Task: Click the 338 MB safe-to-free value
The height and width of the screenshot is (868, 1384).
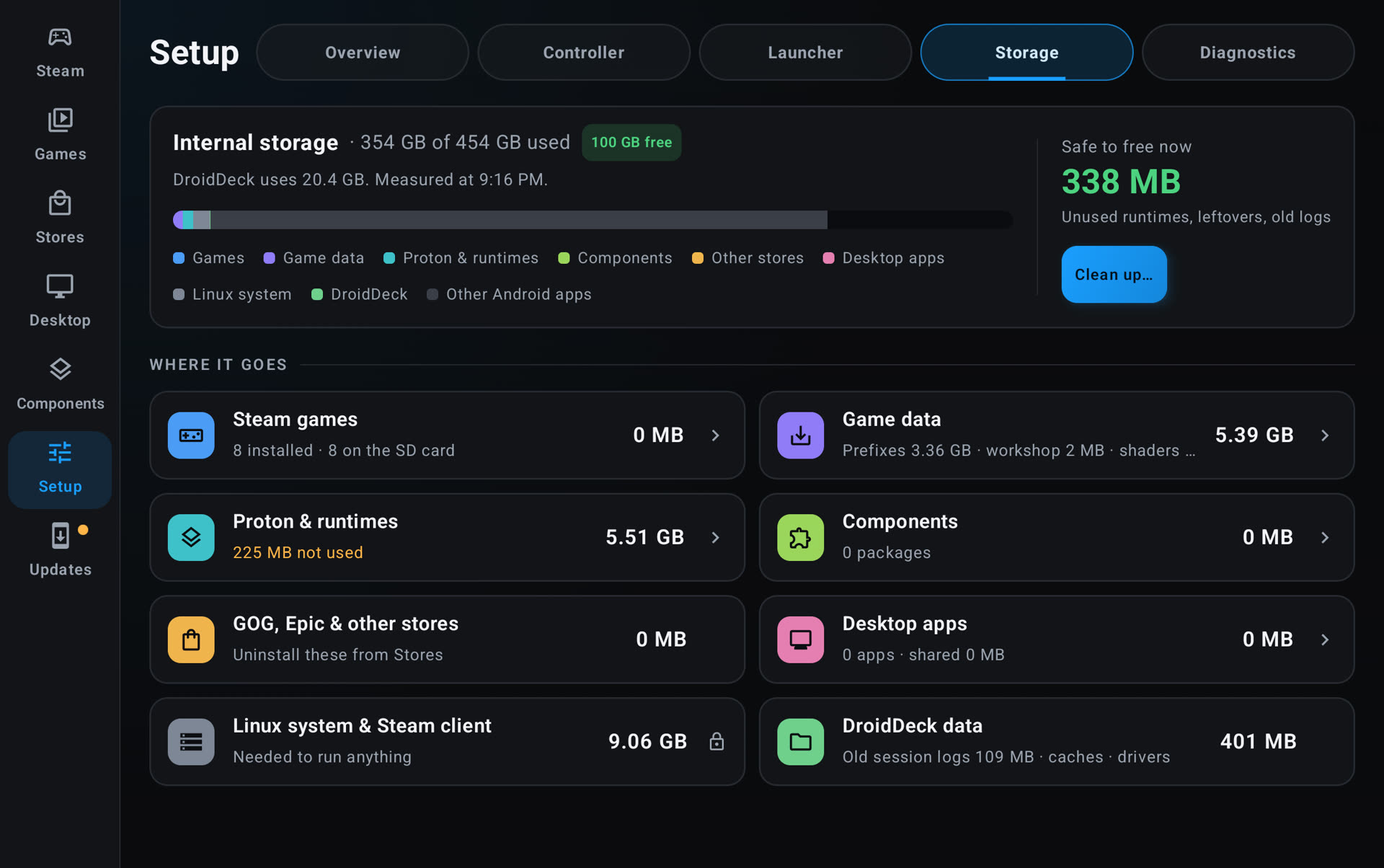Action: [1121, 182]
